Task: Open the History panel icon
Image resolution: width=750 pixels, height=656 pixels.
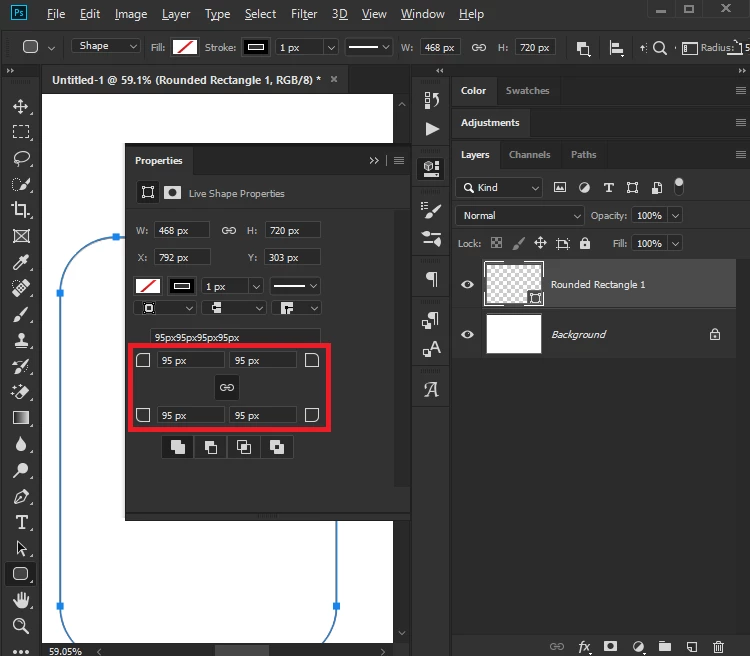Action: tap(431, 100)
